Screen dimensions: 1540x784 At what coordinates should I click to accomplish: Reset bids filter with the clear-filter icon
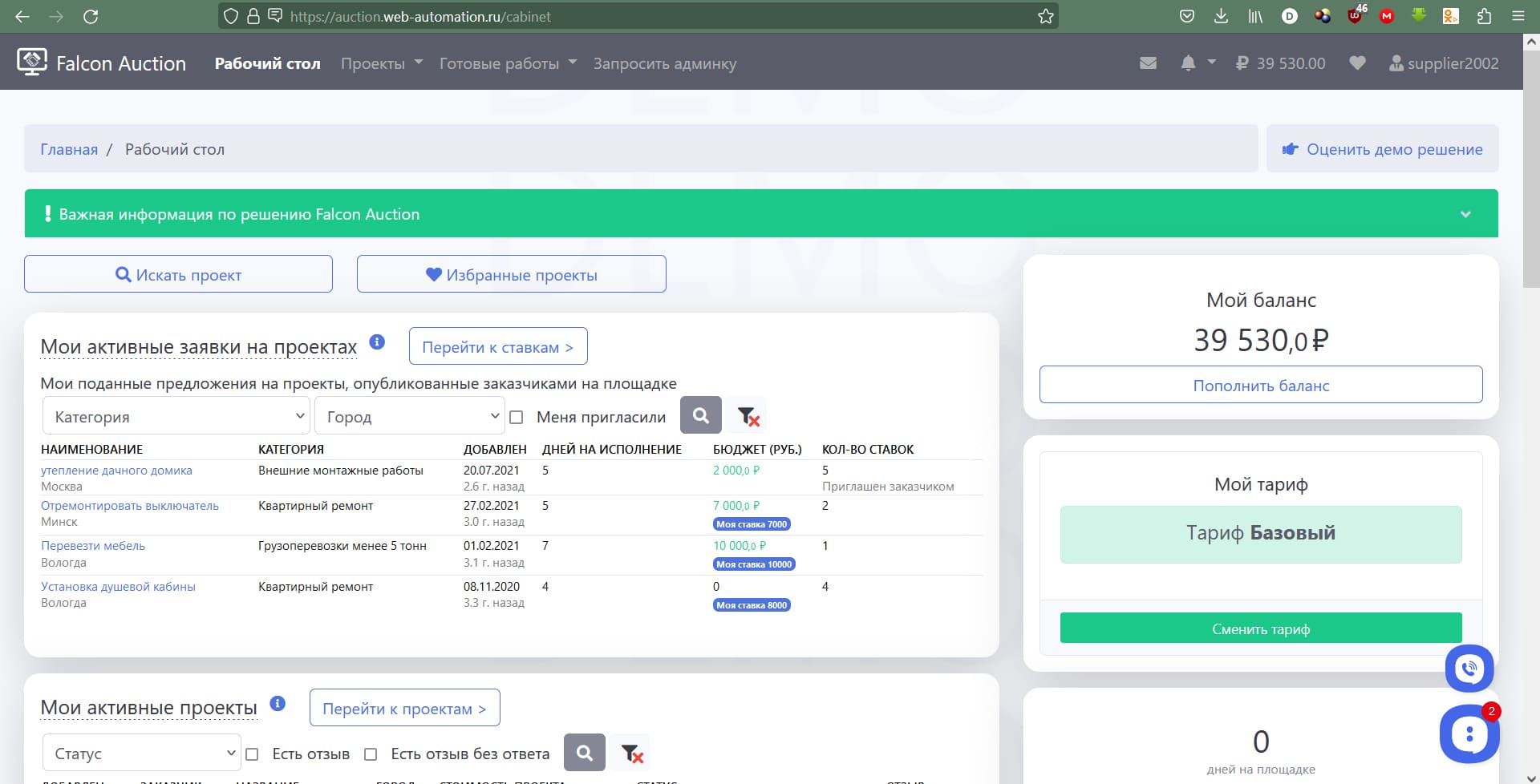(x=748, y=416)
